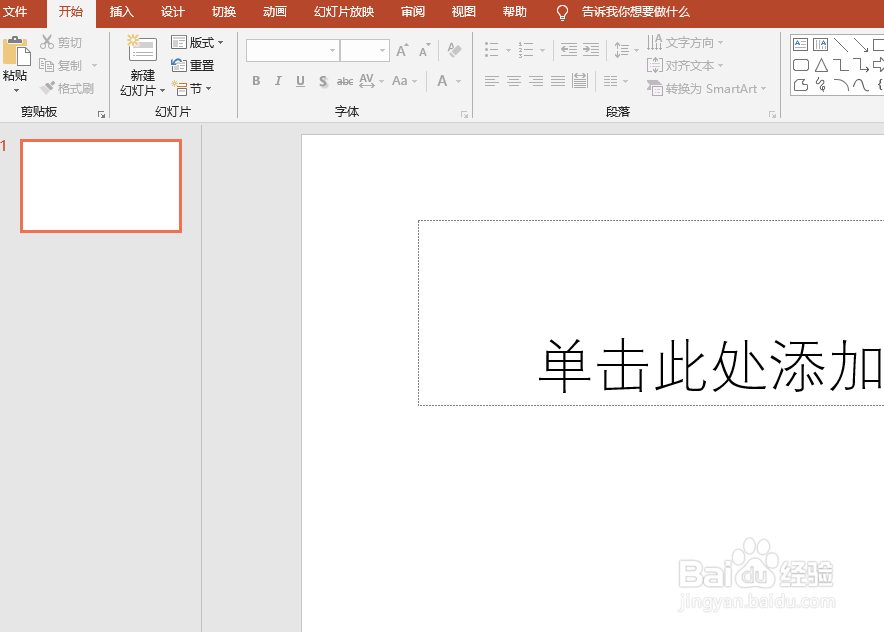The width and height of the screenshot is (884, 632).
Task: Click the Clear Formatting eraser icon
Action: [x=454, y=50]
